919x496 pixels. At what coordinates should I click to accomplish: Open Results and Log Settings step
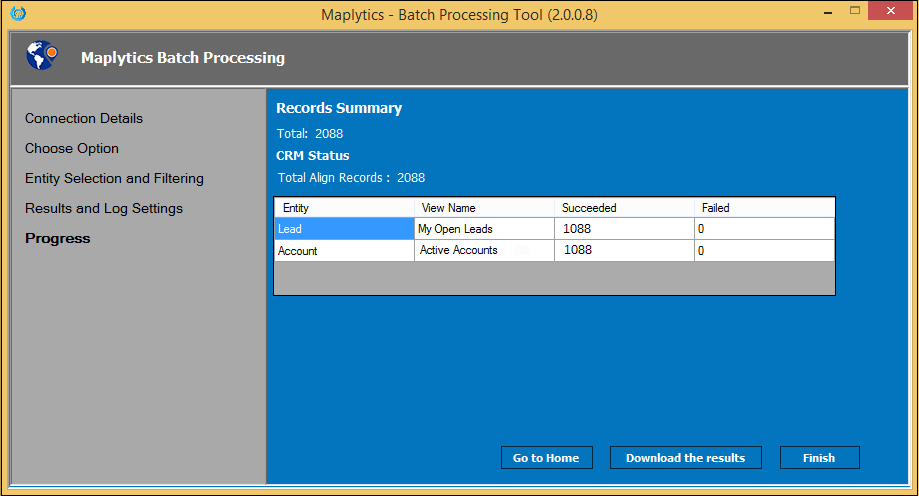104,208
